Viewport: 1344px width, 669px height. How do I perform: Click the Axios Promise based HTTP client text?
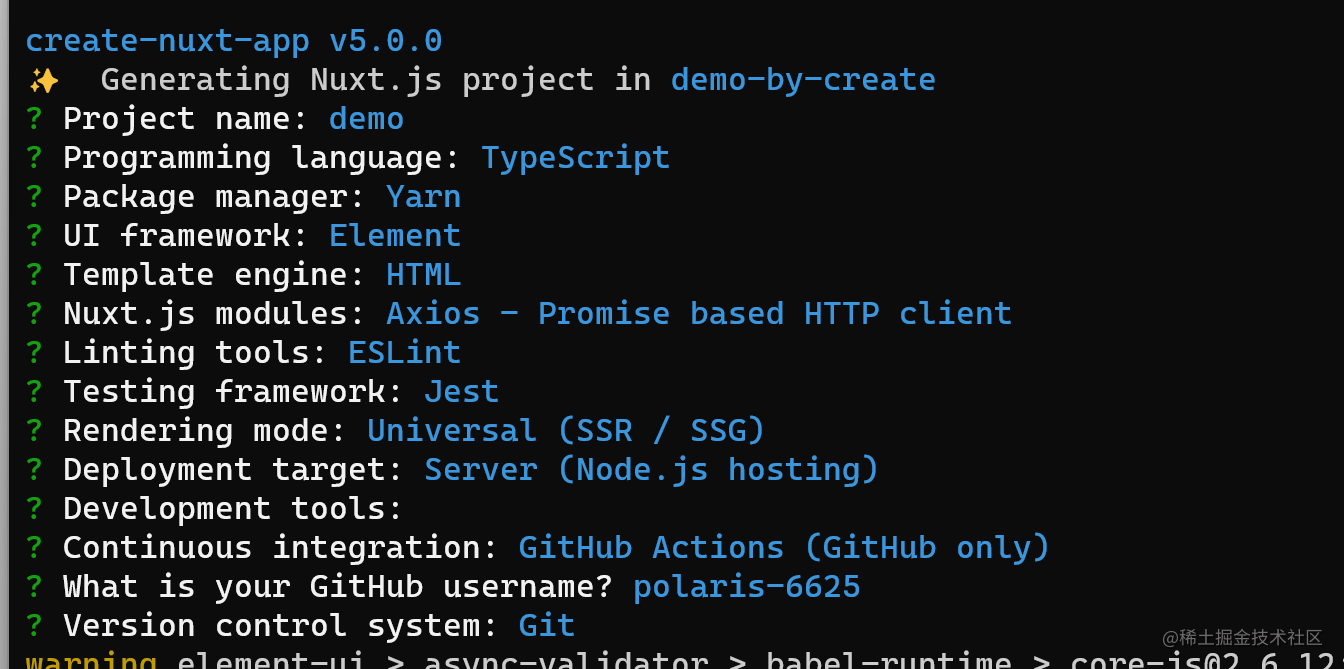[x=699, y=314]
